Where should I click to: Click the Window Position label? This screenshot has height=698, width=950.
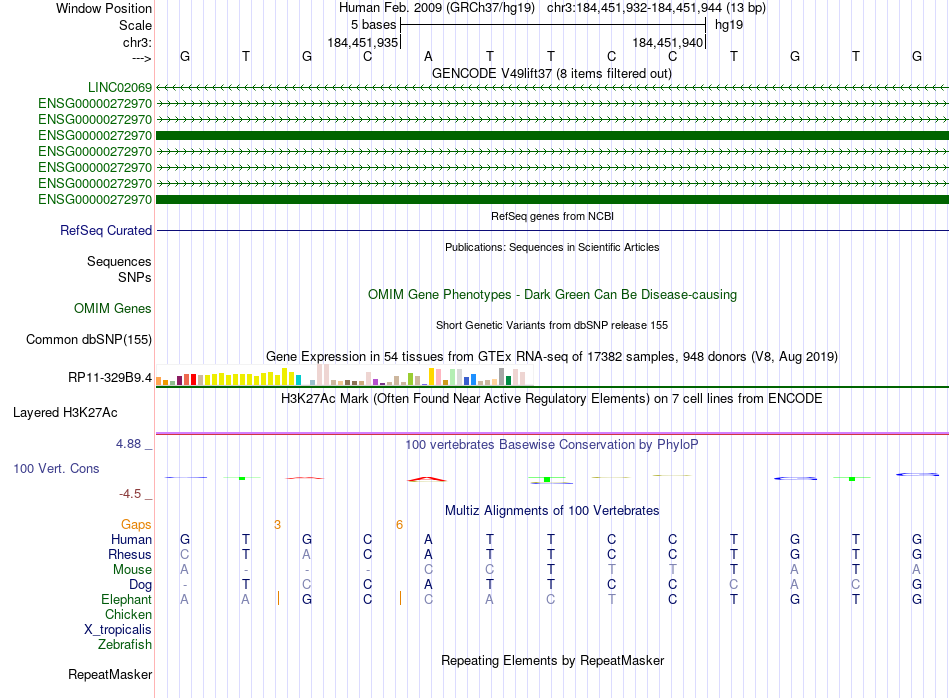point(104,8)
